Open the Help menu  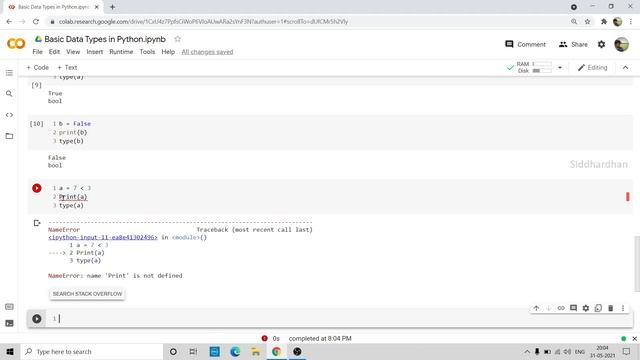pyautogui.click(x=168, y=52)
